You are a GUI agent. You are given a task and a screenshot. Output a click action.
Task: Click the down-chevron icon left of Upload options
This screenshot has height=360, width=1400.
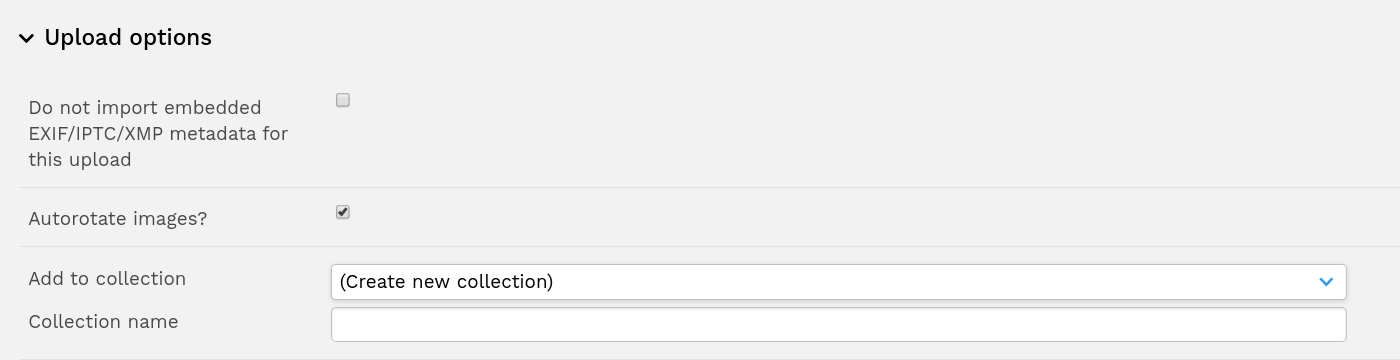pyautogui.click(x=26, y=38)
